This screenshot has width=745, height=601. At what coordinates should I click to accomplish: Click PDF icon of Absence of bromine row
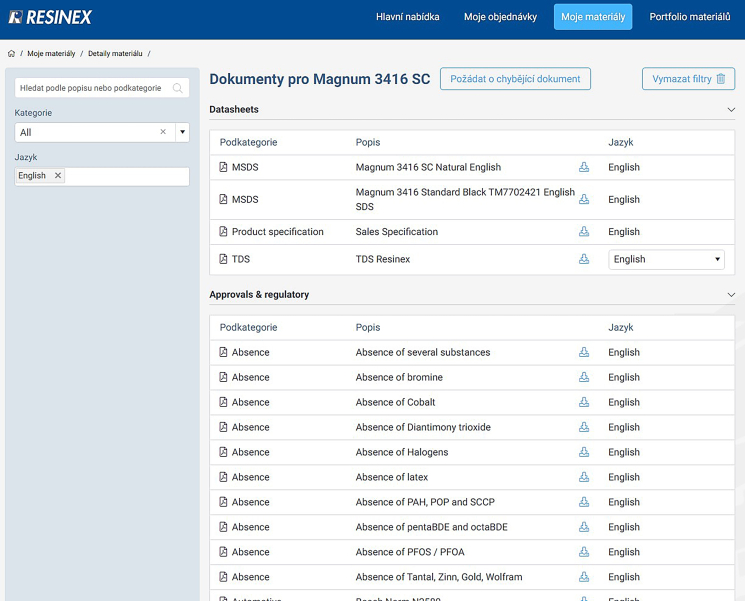point(223,377)
